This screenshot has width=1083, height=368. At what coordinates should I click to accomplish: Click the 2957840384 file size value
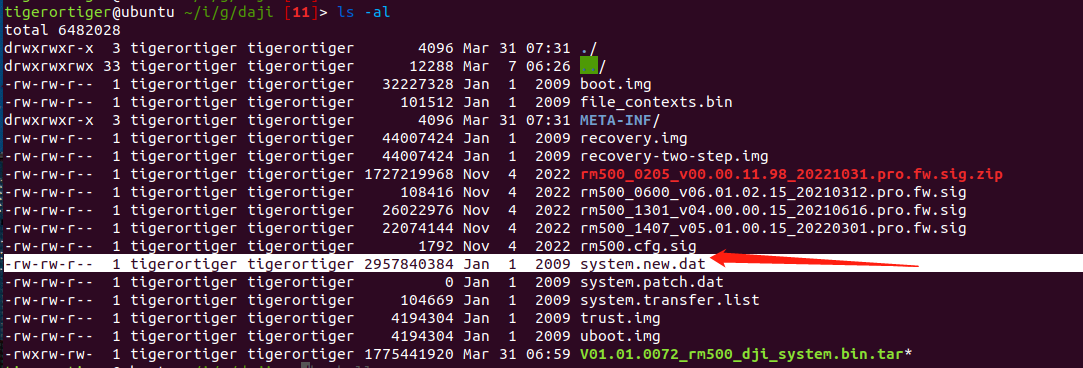(x=409, y=264)
